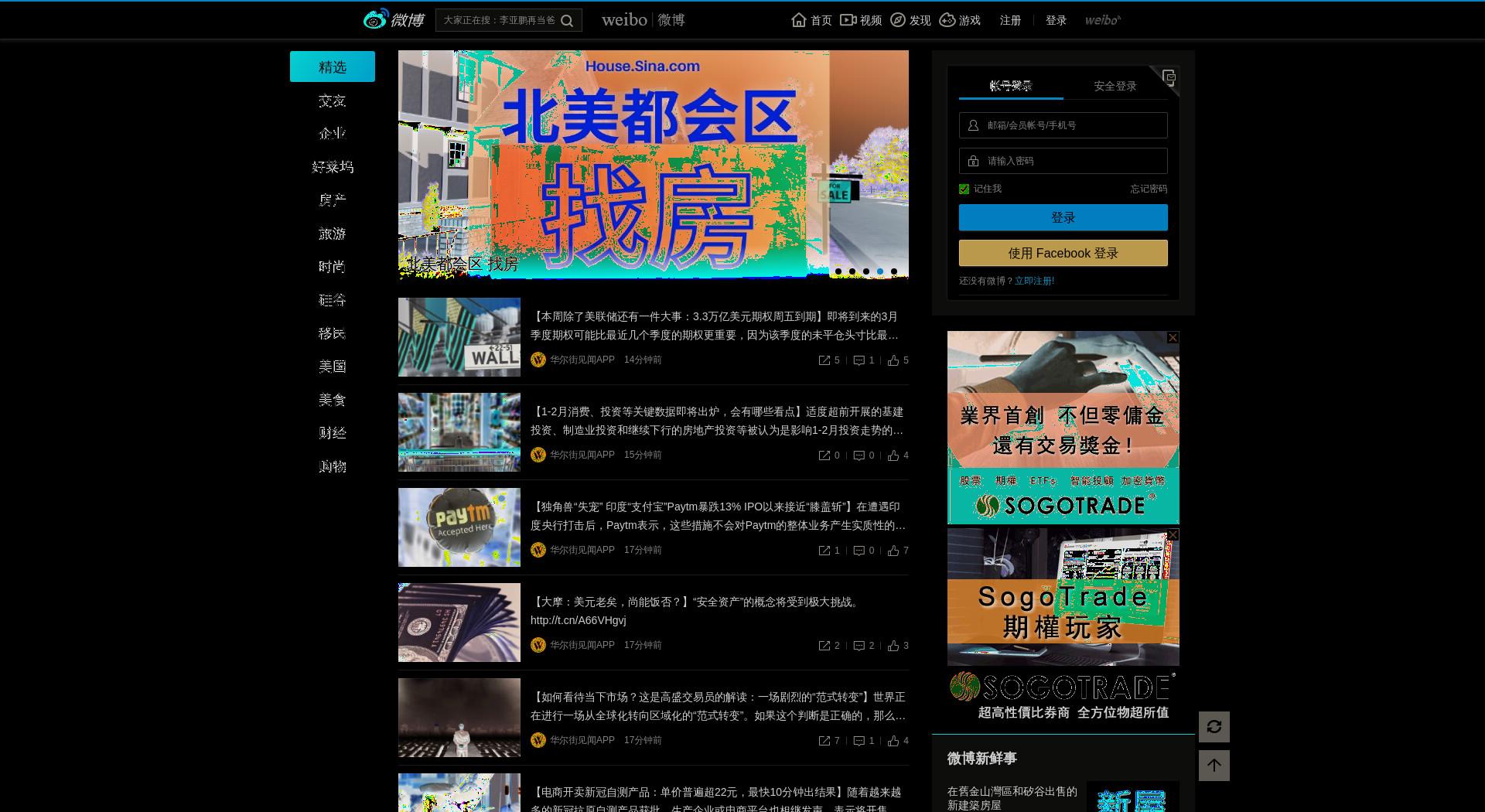Open the 在舊金山灣區和矽谷出售的新建築房屋 item
The width and height of the screenshot is (1485, 812).
point(1012,798)
